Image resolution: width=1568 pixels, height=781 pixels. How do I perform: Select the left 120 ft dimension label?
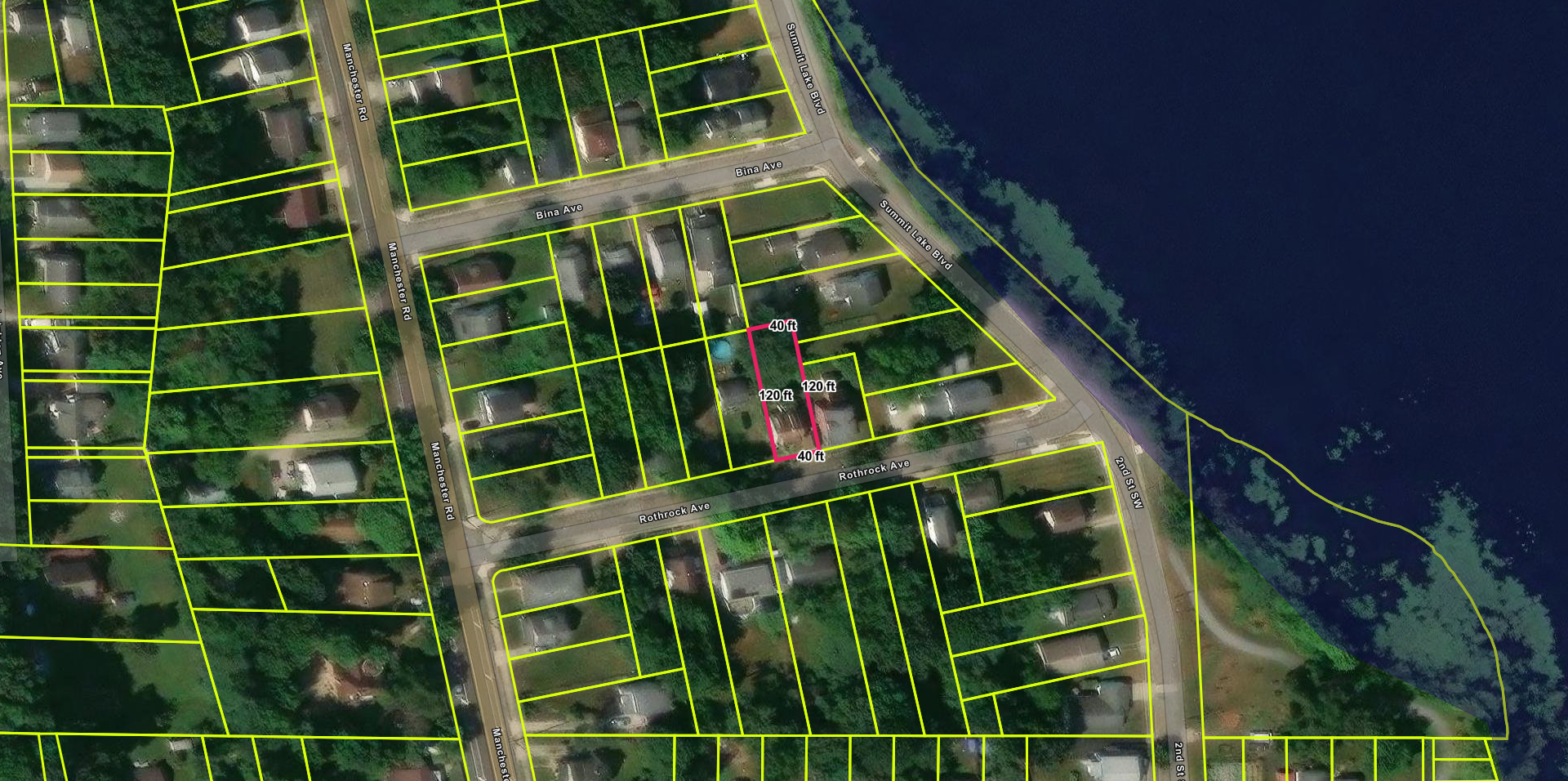point(775,395)
